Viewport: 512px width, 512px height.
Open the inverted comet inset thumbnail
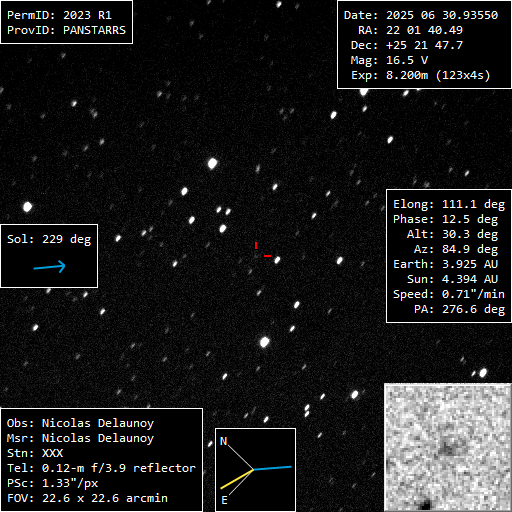point(448,447)
